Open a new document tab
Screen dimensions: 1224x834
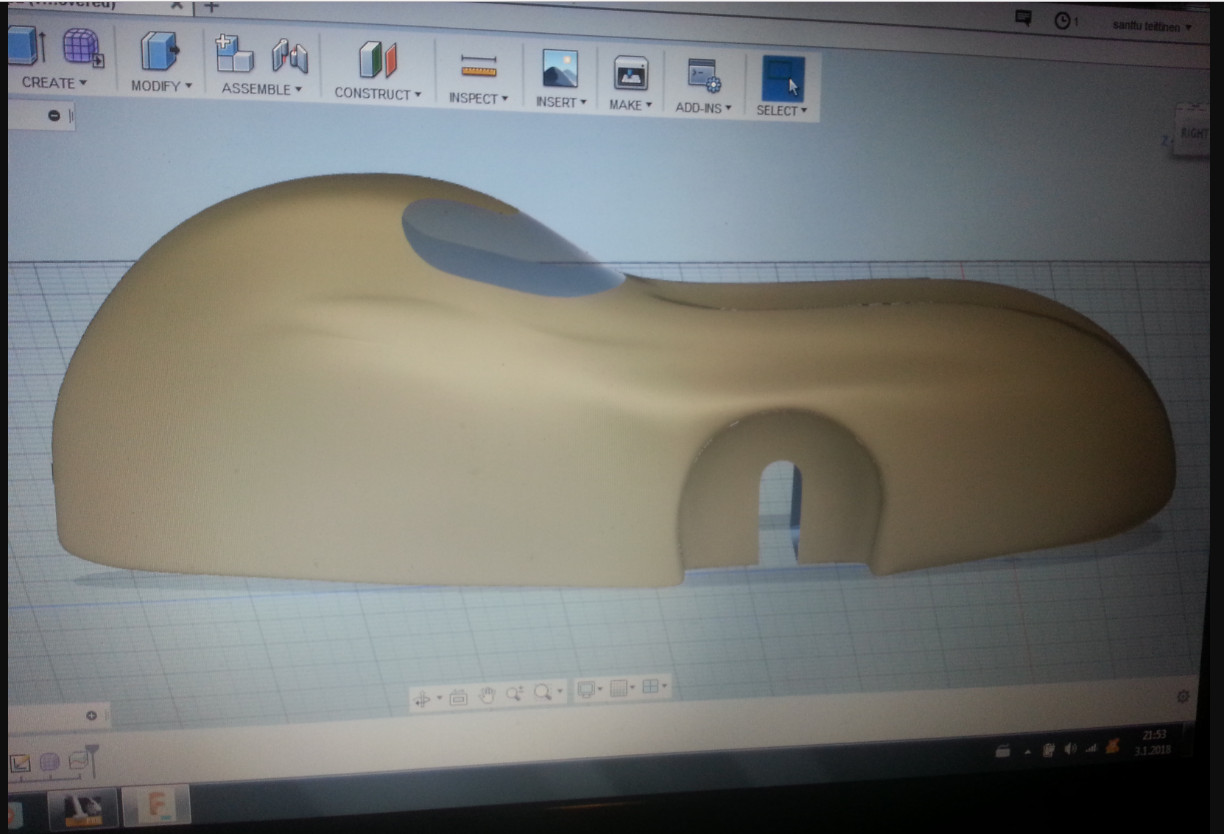(211, 7)
